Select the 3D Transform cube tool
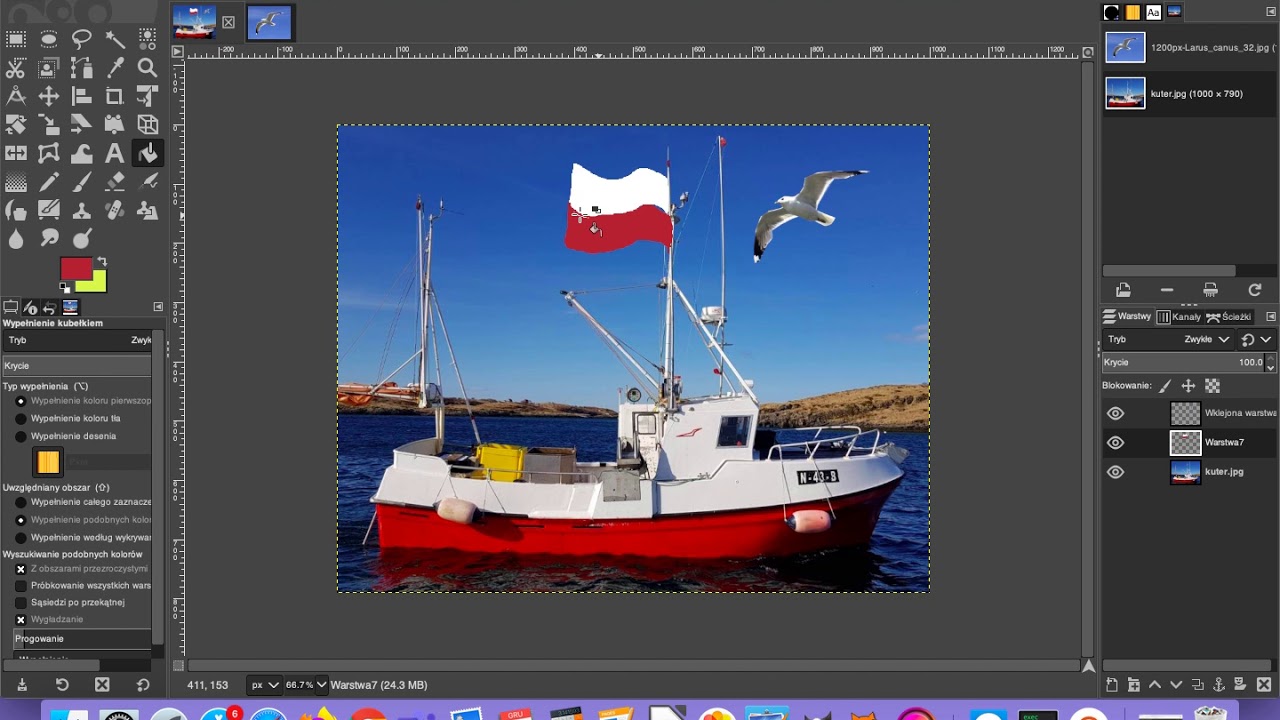Screen dimensions: 1280x720 (148, 125)
